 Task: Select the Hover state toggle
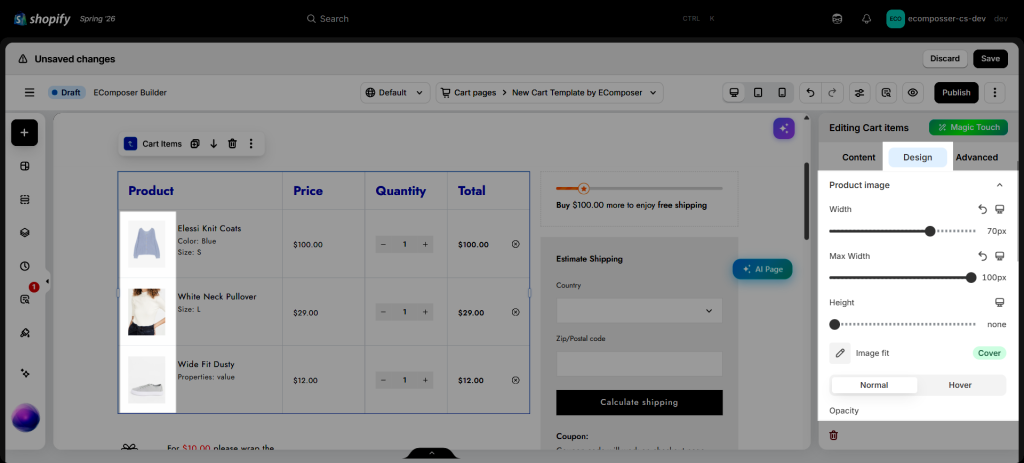[960, 385]
